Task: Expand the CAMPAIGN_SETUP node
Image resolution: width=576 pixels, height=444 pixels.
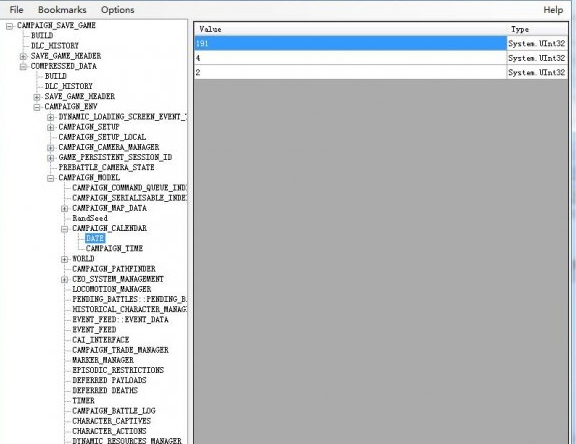Action: (x=51, y=127)
